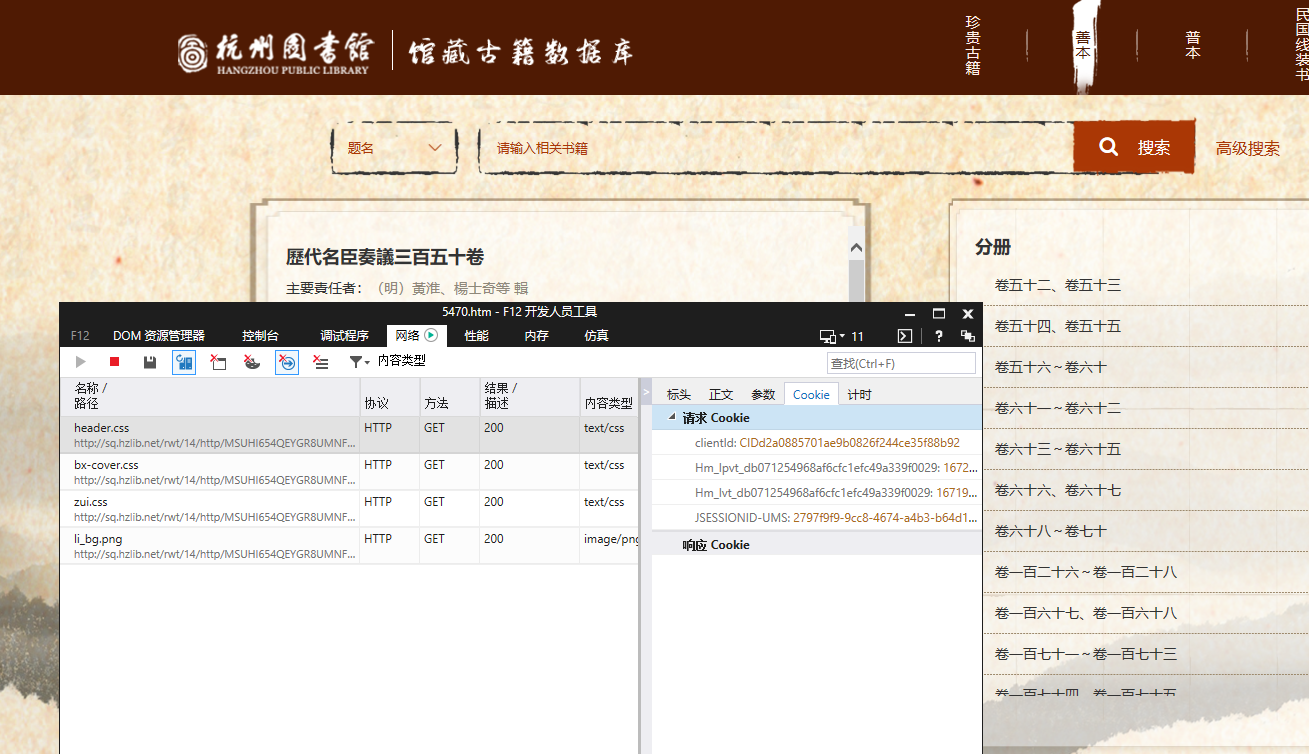Open the console panel icon in the title strip
This screenshot has width=1309, height=754.
(904, 336)
